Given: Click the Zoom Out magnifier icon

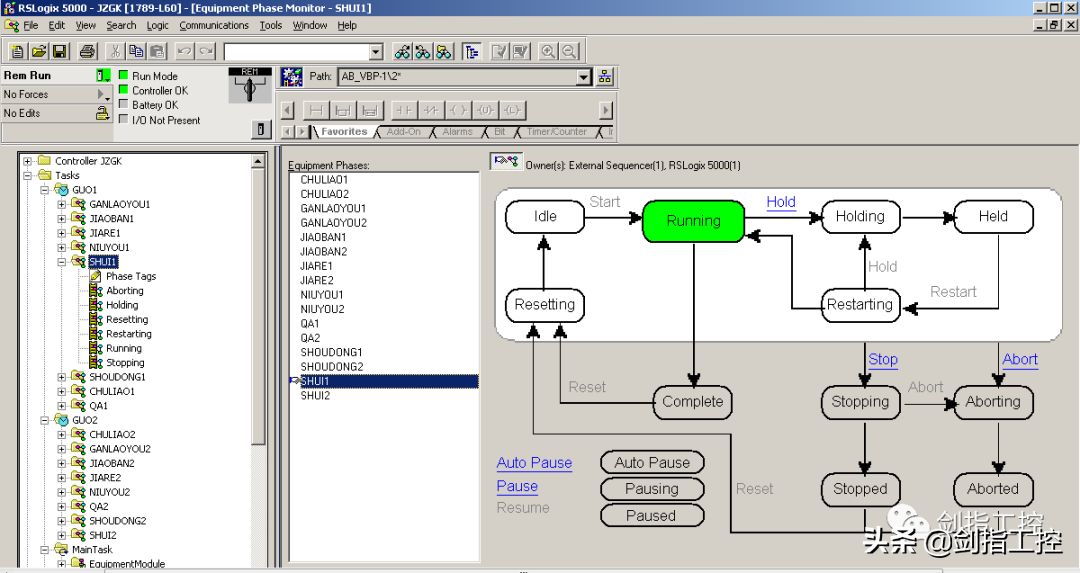Looking at the screenshot, I should pyautogui.click(x=569, y=51).
